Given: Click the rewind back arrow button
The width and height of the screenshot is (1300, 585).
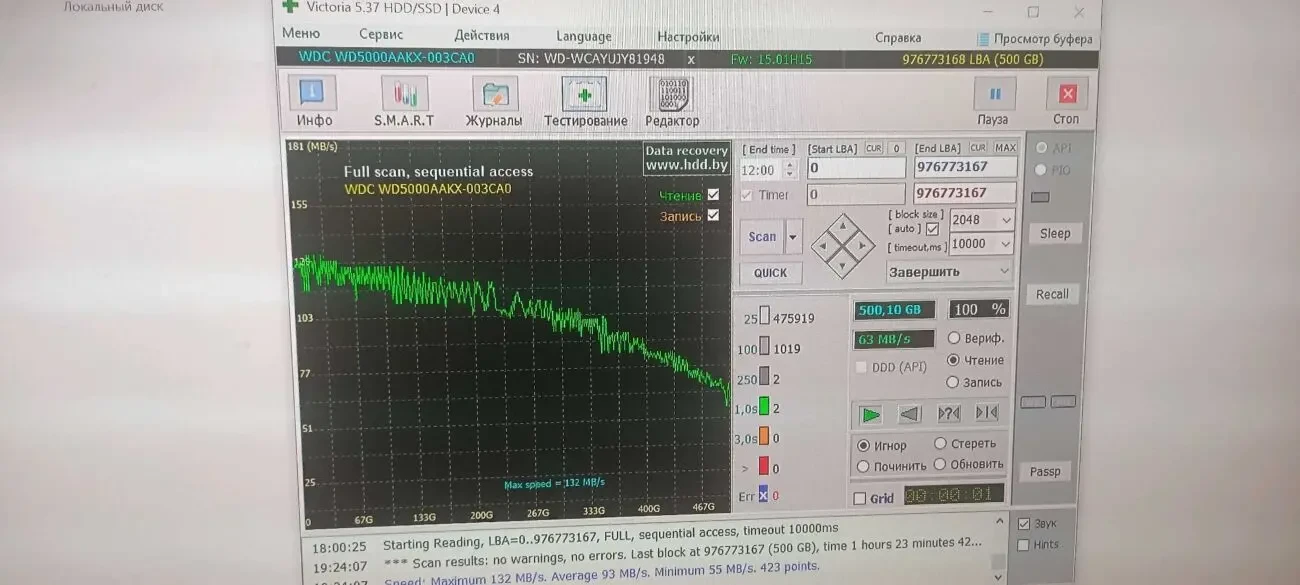Looking at the screenshot, I should point(909,413).
